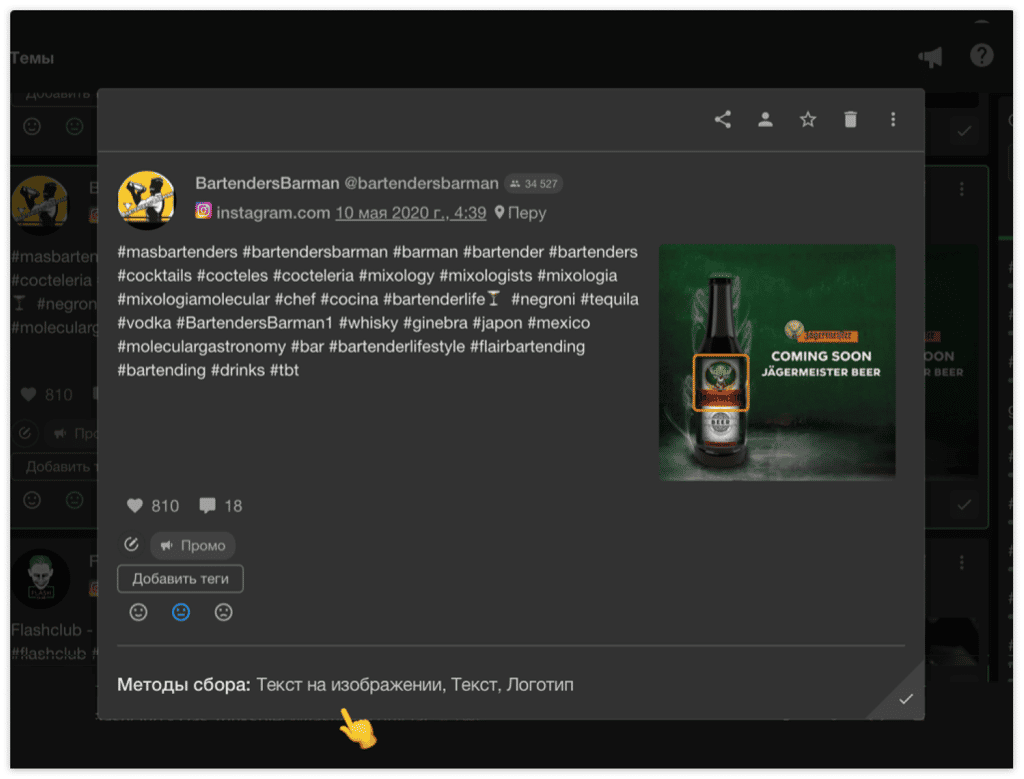Click the 18 comments count

[233, 506]
